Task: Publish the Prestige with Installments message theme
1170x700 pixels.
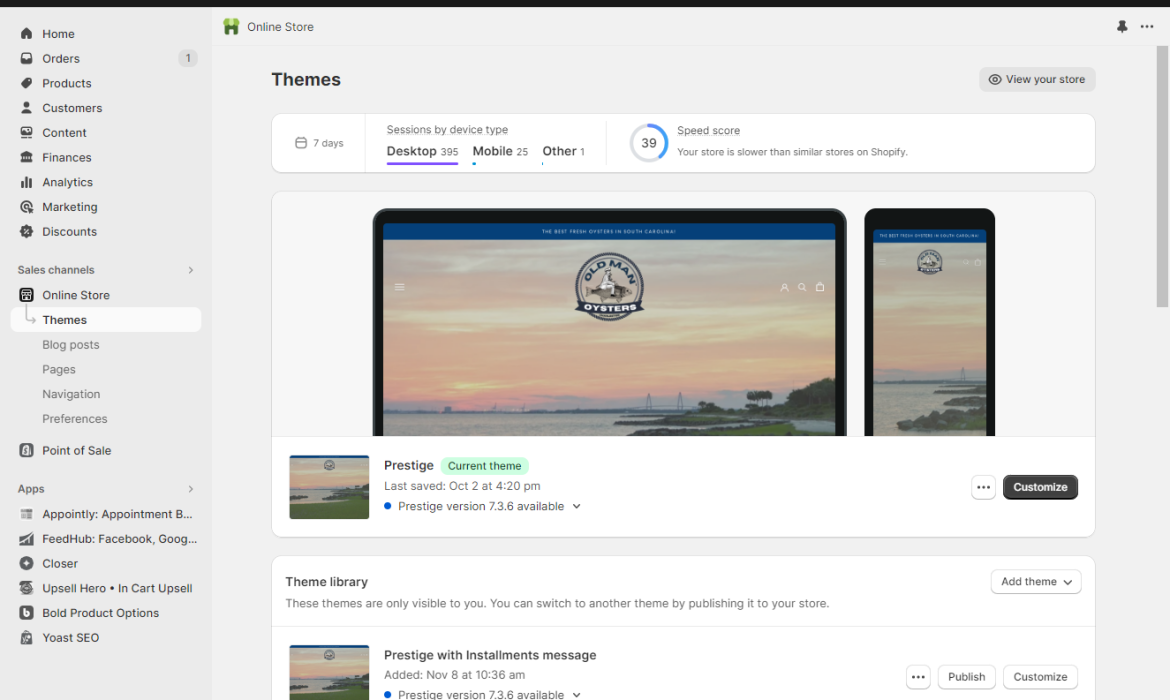Action: click(x=965, y=677)
